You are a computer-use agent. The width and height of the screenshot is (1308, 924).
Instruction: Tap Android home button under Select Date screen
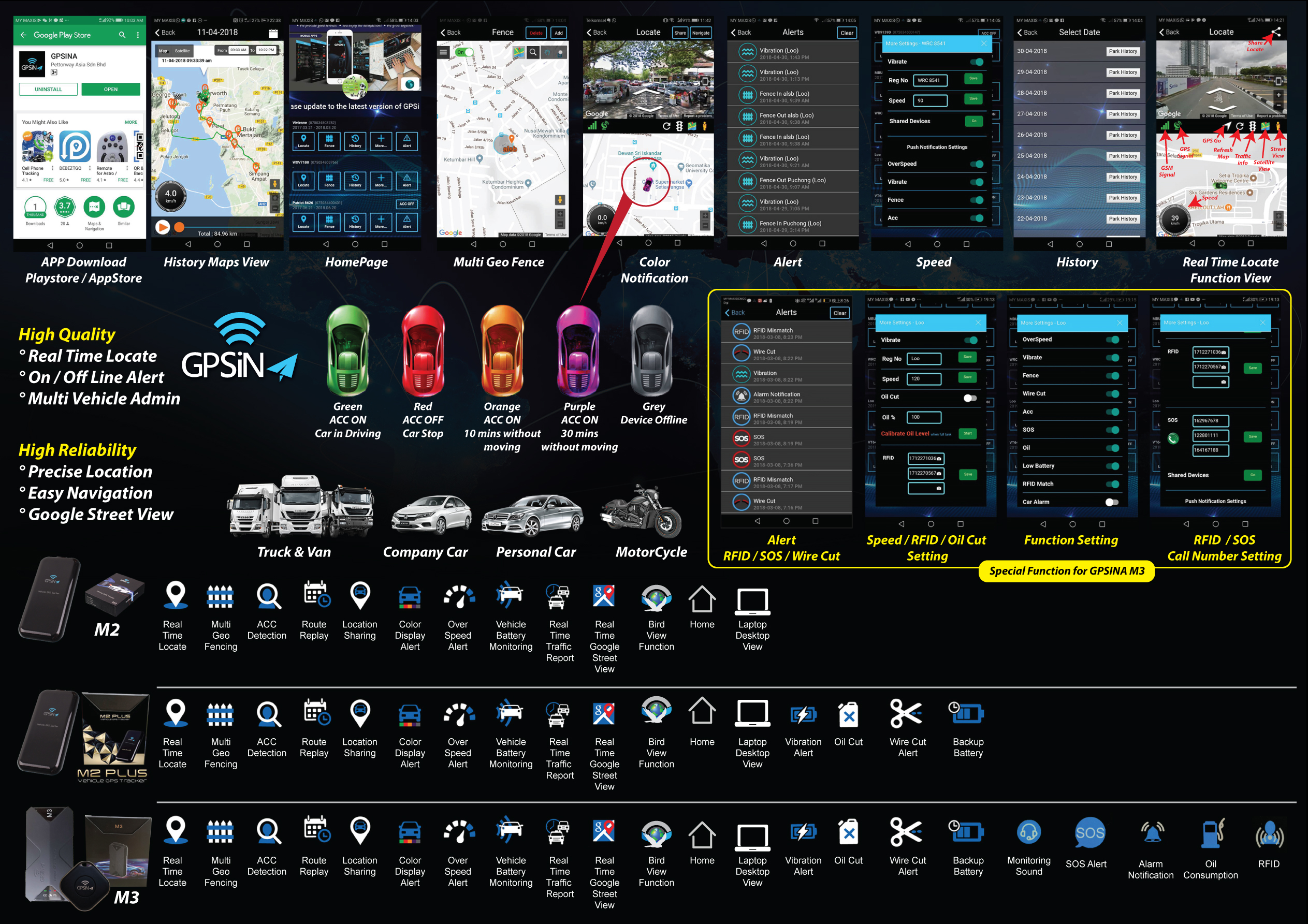tap(1079, 244)
